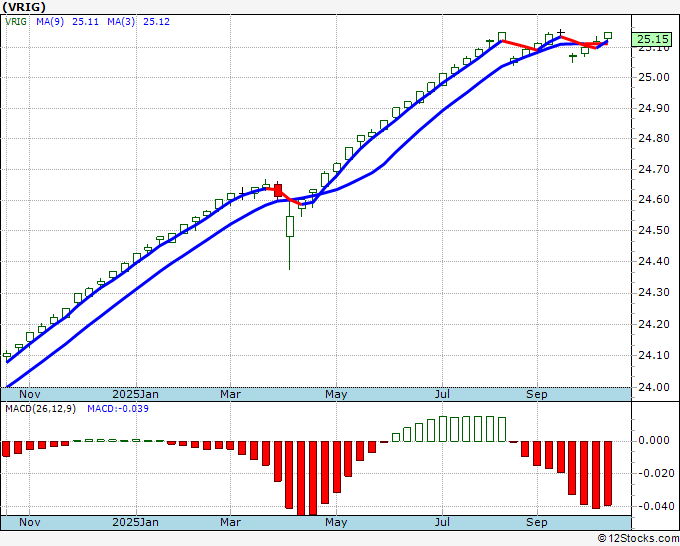Click the 24.30 price axis label
Image resolution: width=680 pixels, height=546 pixels.
point(654,293)
